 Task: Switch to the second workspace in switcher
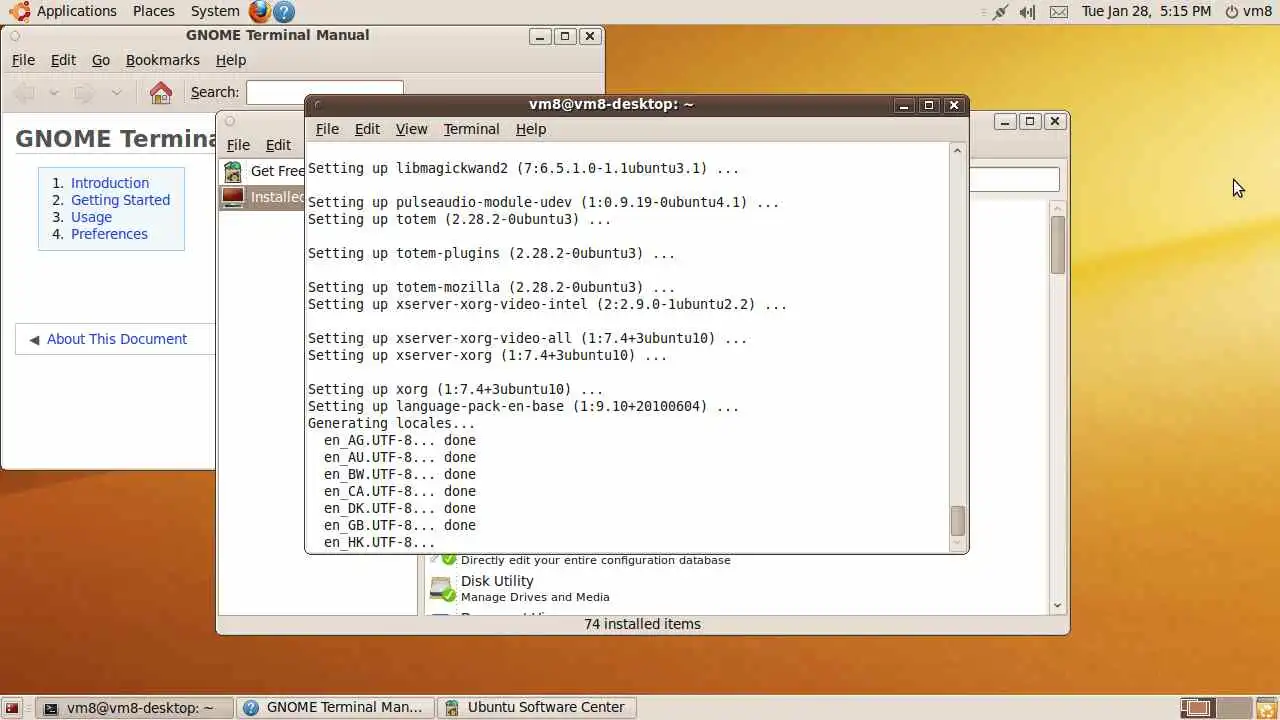(1233, 708)
